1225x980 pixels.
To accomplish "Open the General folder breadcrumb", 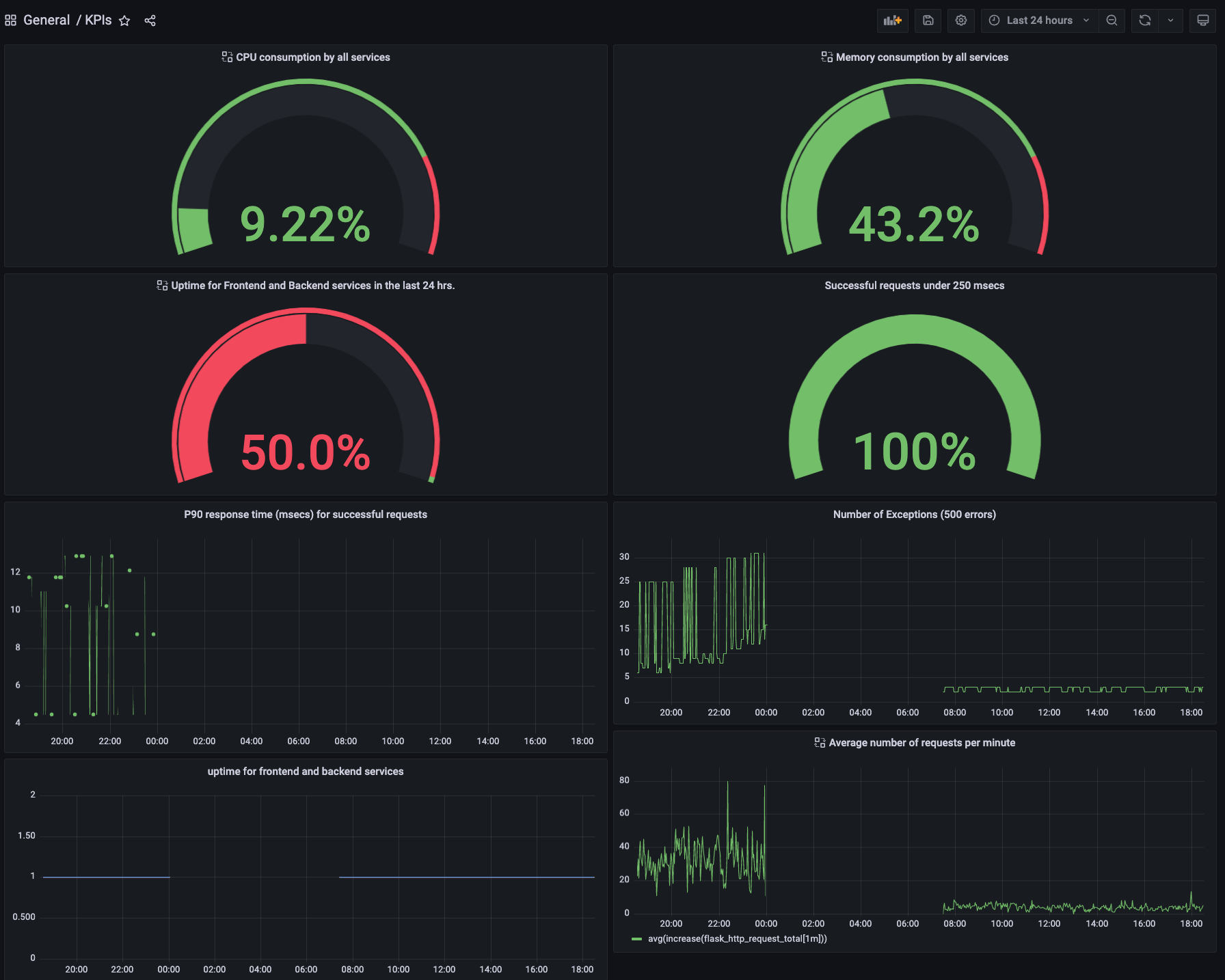I will pyautogui.click(x=46, y=21).
